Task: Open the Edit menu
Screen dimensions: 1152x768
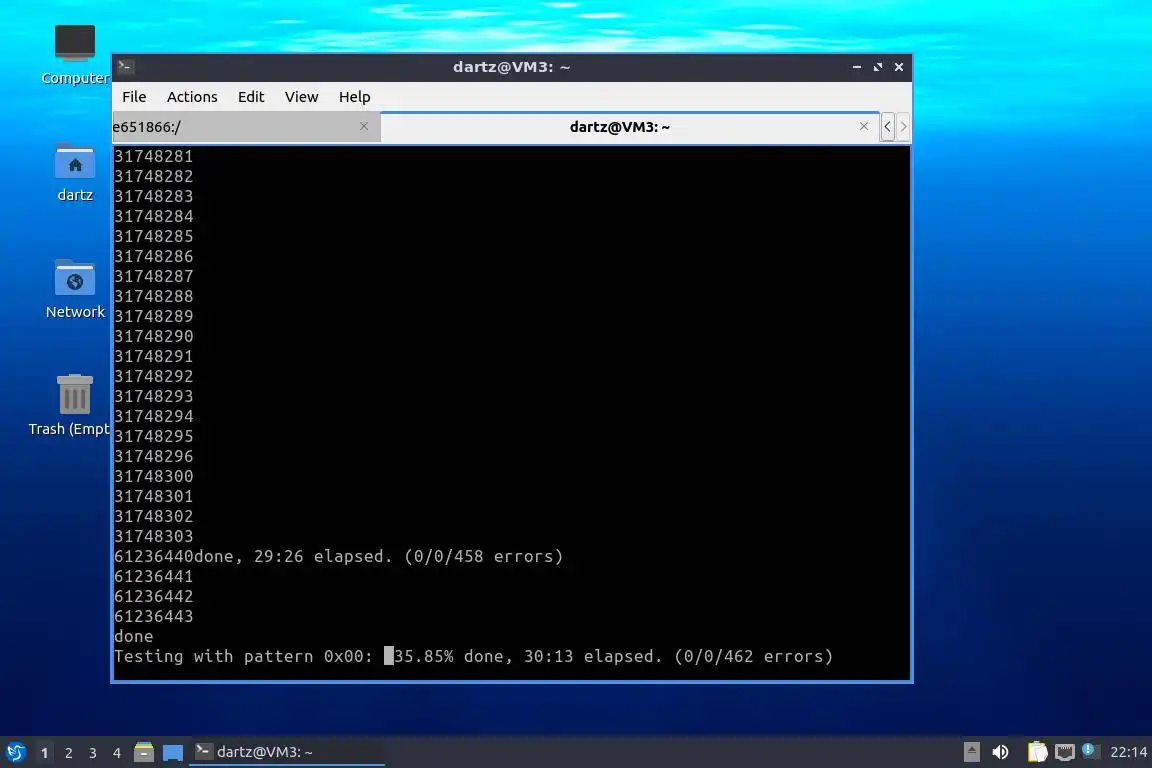Action: pyautogui.click(x=251, y=97)
